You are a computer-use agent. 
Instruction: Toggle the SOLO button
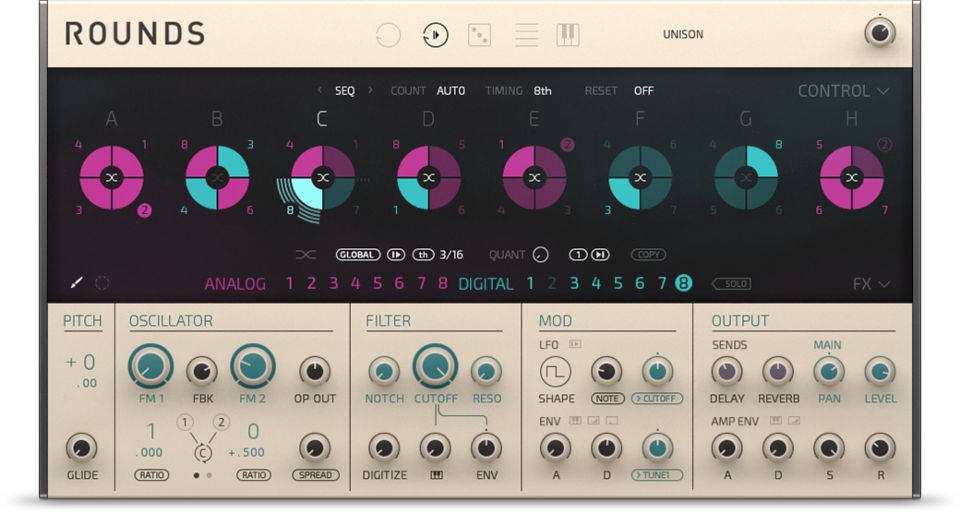pos(731,284)
